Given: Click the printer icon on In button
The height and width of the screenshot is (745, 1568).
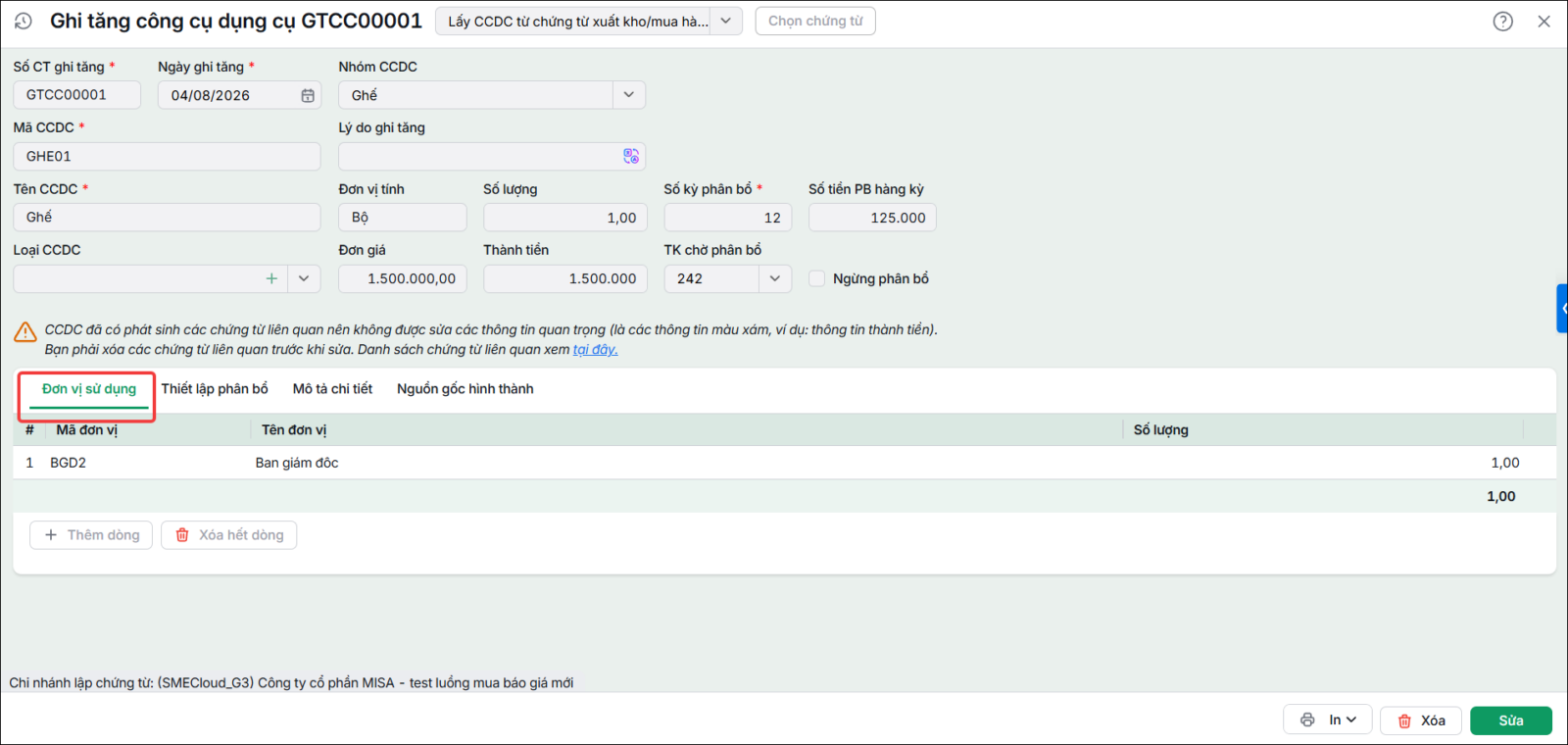Looking at the screenshot, I should click(1307, 720).
